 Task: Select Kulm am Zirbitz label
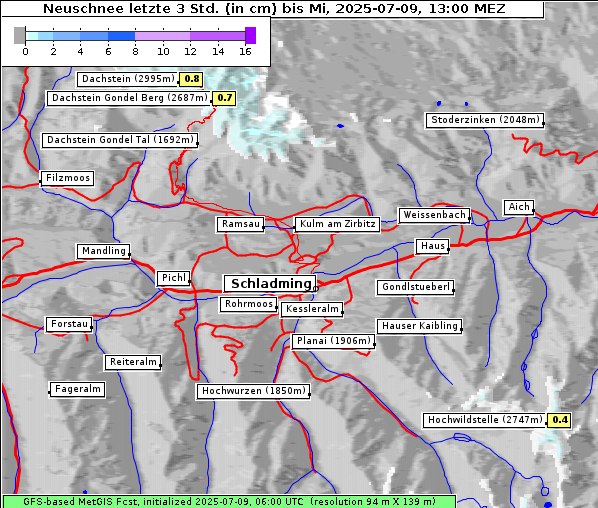click(x=338, y=224)
